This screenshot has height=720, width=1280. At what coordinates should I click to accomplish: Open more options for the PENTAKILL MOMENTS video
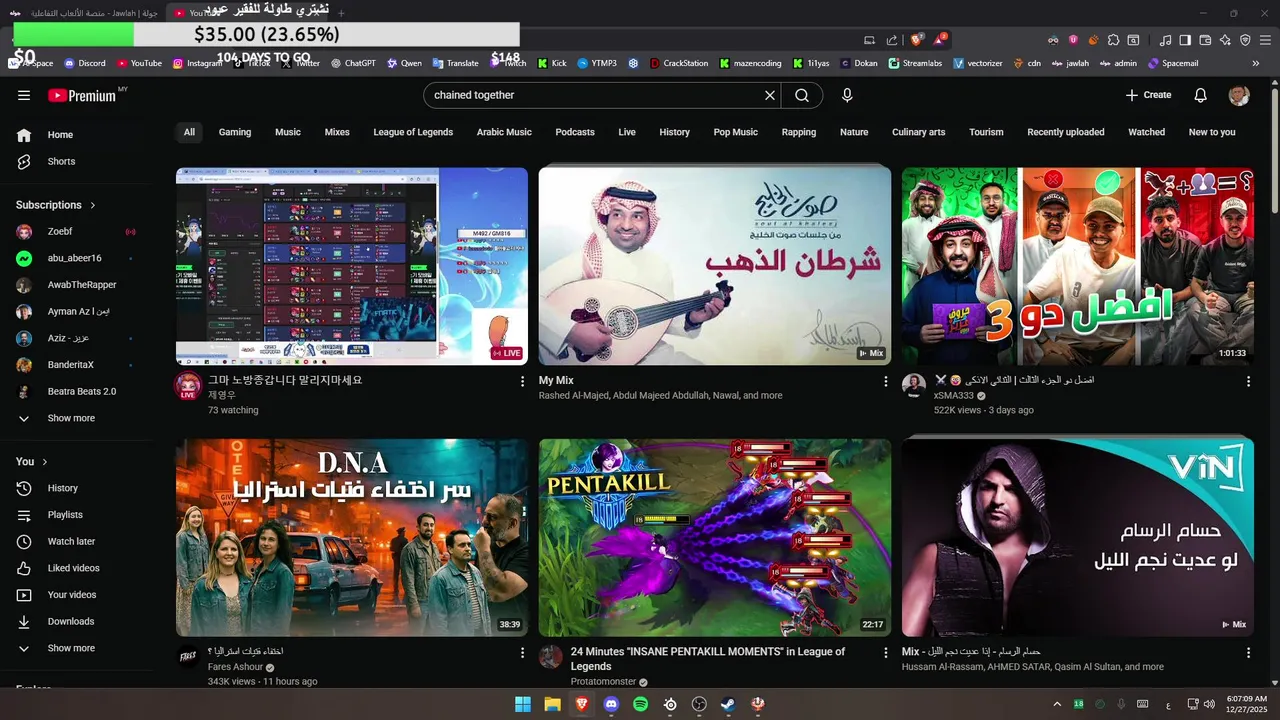(x=885, y=652)
